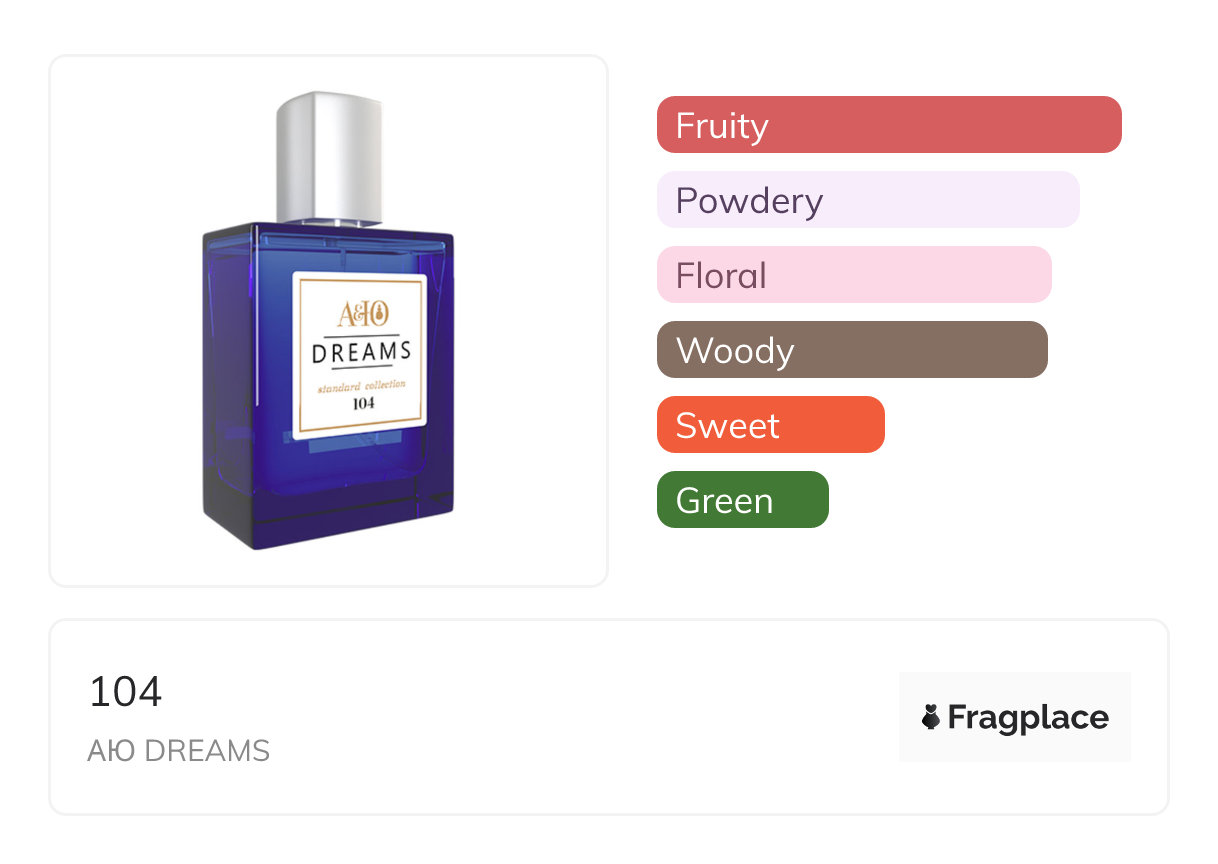Viewport: 1218px width, 864px height.
Task: Click the Fragplace perfume bottle logo icon
Action: [931, 717]
